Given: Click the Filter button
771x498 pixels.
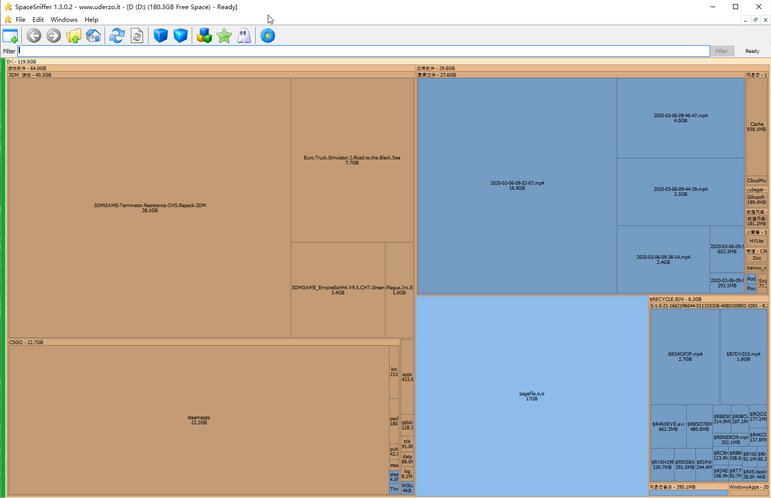Looking at the screenshot, I should (x=721, y=51).
